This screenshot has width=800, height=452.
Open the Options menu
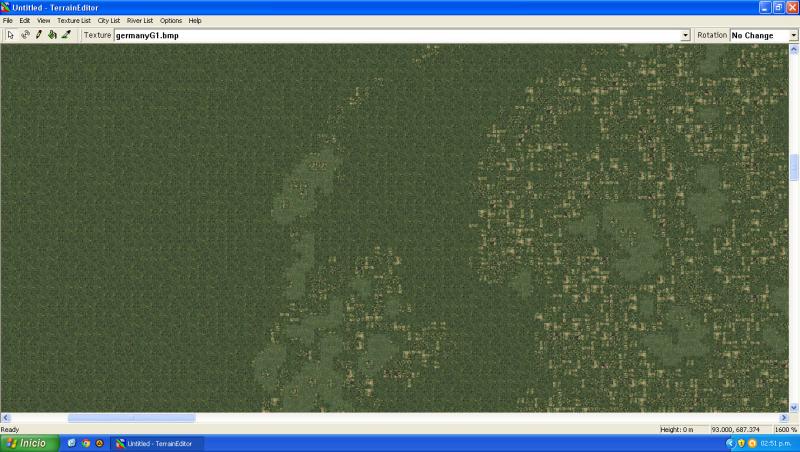pos(171,20)
